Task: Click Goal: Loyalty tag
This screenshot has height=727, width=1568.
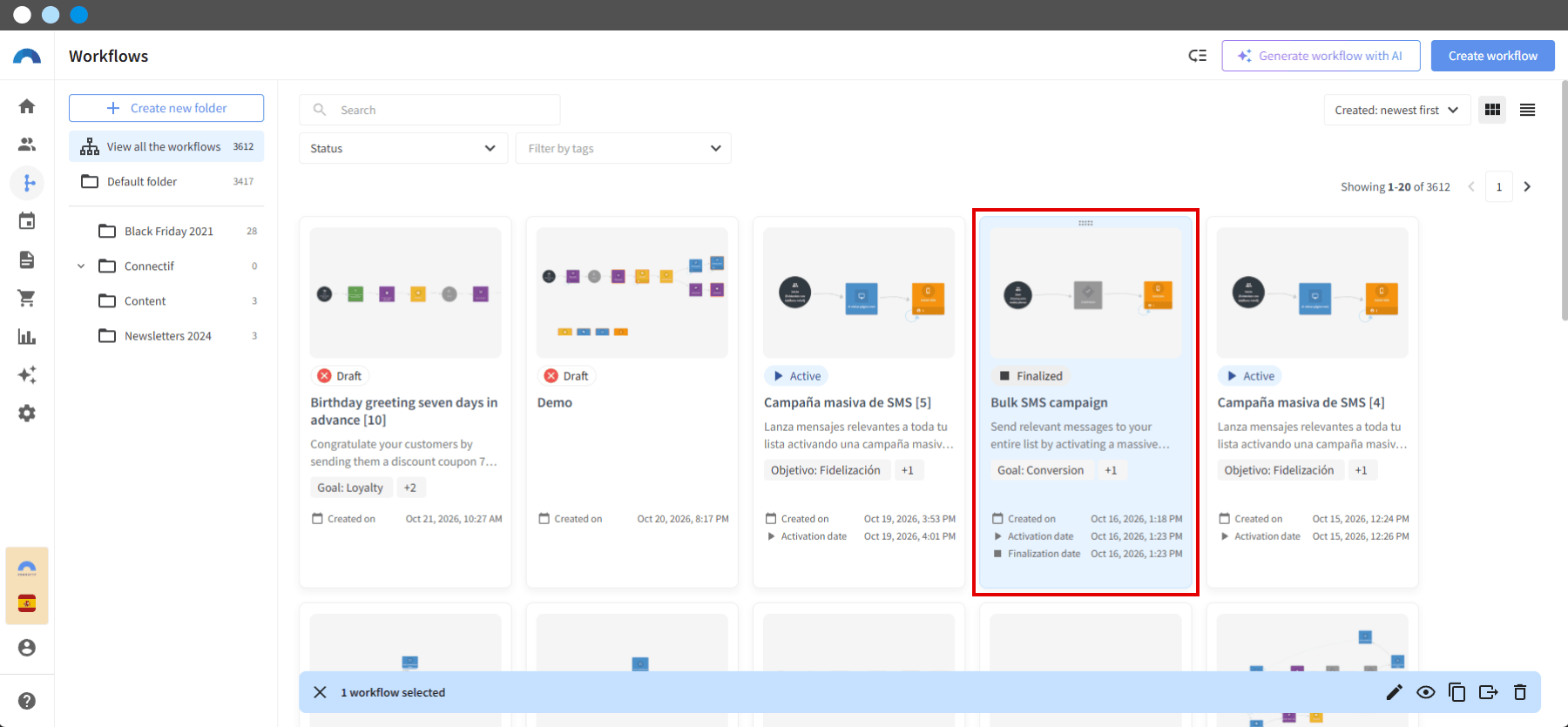Action: point(350,488)
